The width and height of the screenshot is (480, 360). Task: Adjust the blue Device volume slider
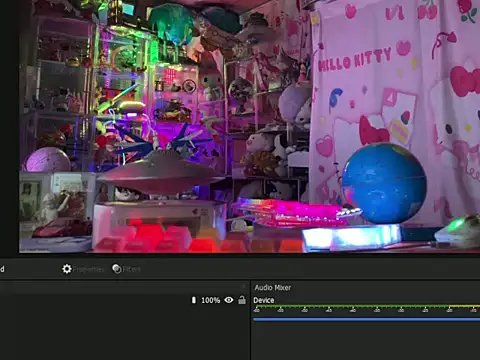click(366, 319)
